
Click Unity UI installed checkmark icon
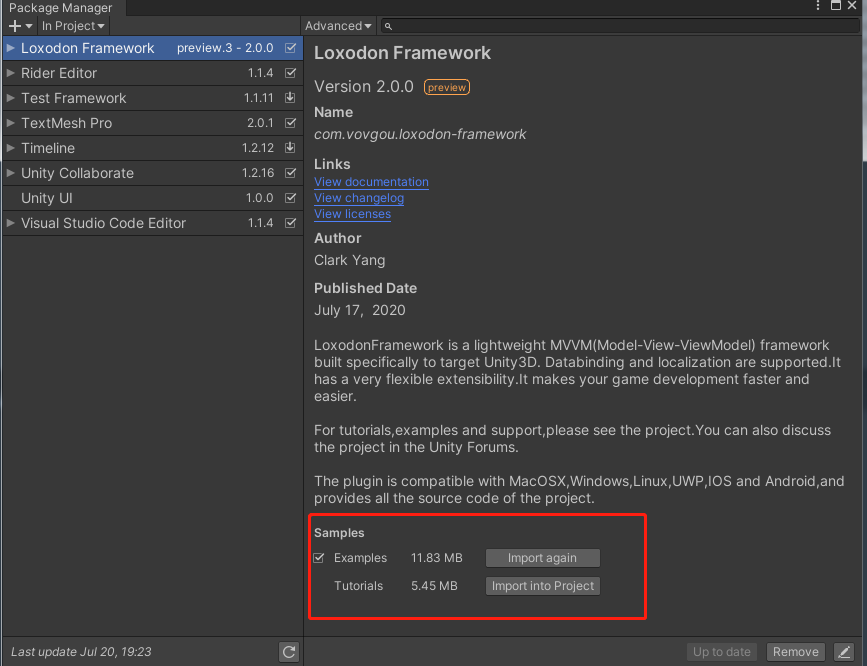pos(290,198)
